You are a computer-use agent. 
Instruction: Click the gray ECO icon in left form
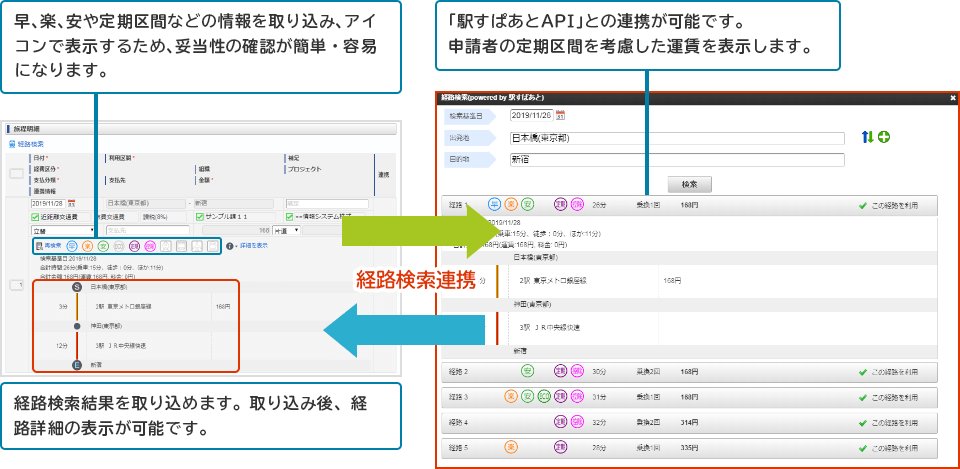click(x=119, y=246)
